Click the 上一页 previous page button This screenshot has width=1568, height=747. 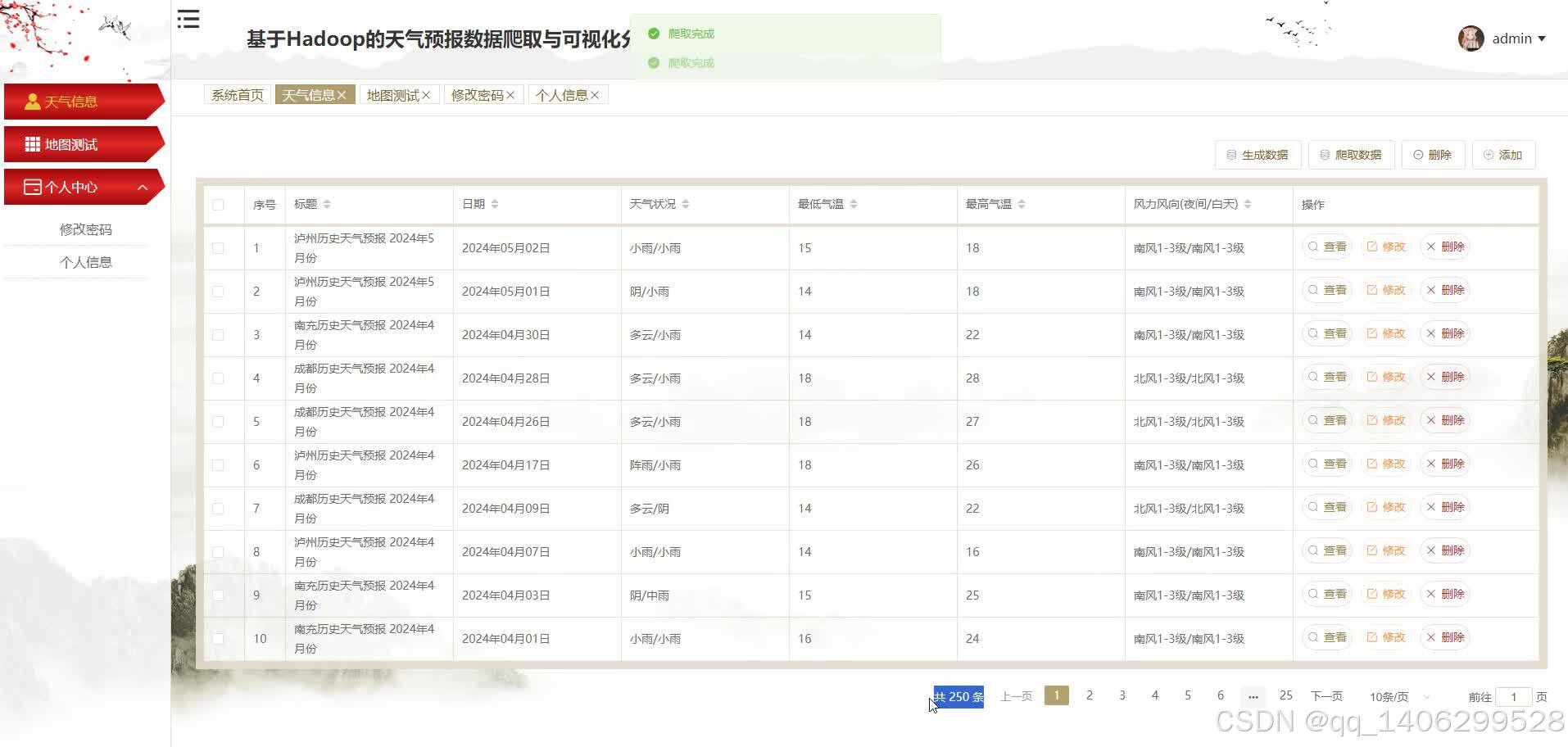[x=1016, y=696]
